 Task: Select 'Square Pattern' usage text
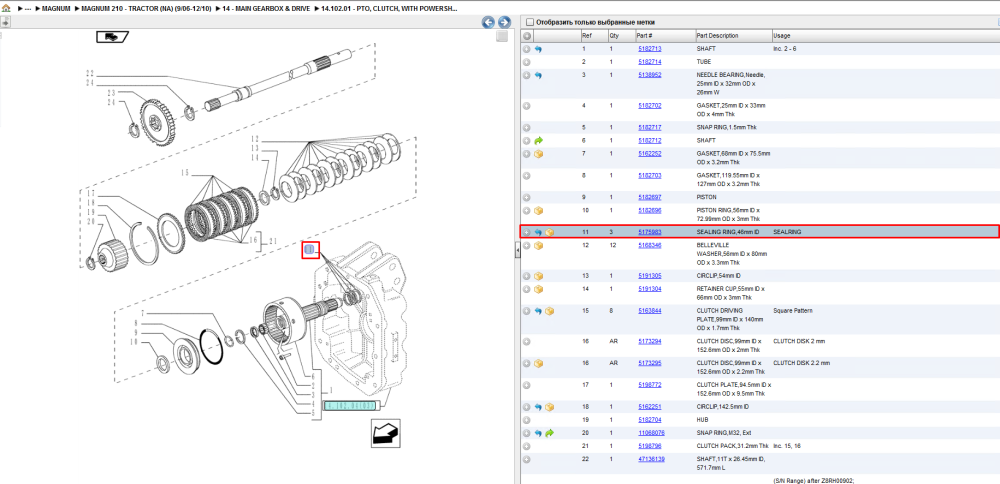(793, 311)
